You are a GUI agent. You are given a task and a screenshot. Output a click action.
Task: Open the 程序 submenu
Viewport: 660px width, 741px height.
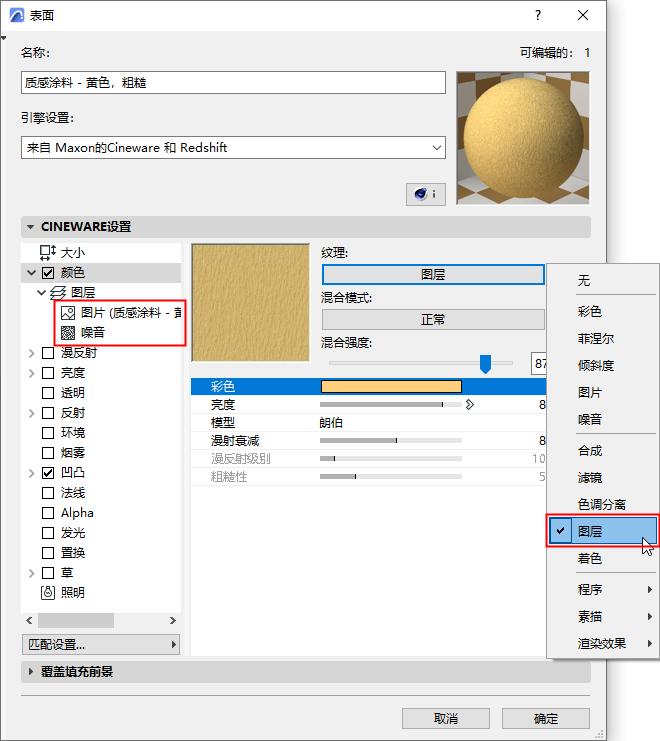602,590
